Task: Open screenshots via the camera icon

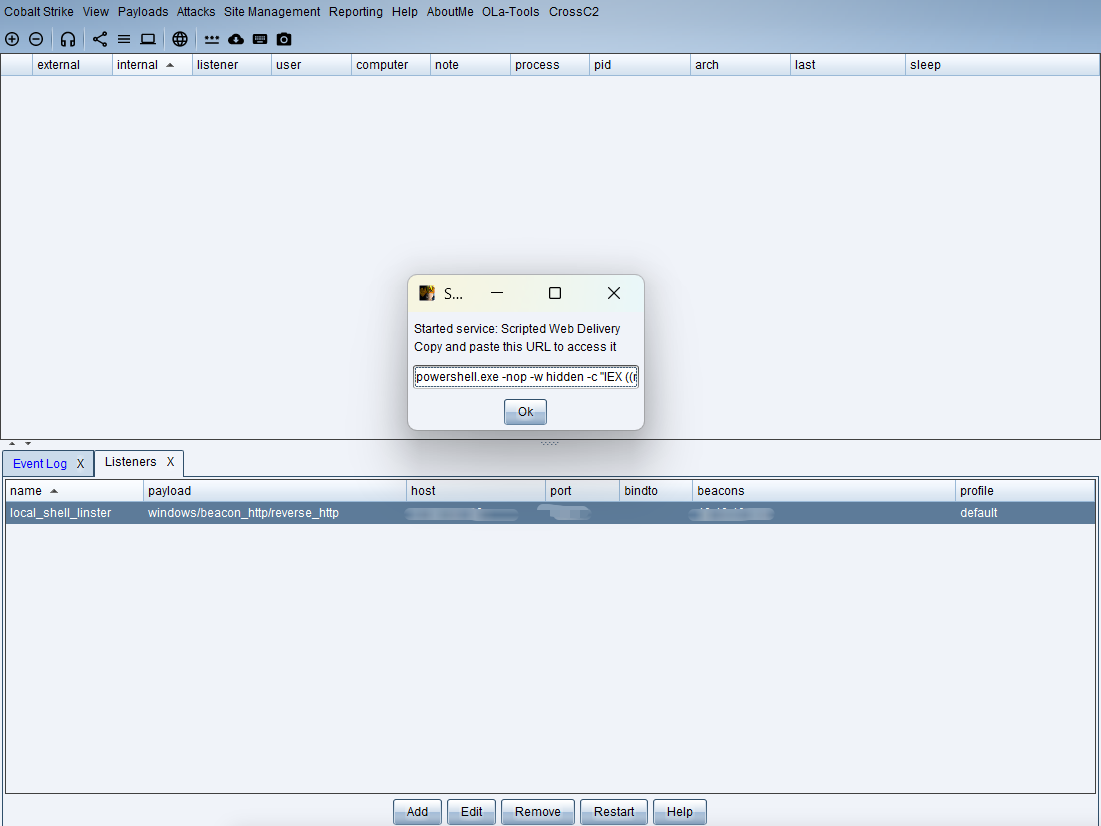Action: [x=284, y=39]
